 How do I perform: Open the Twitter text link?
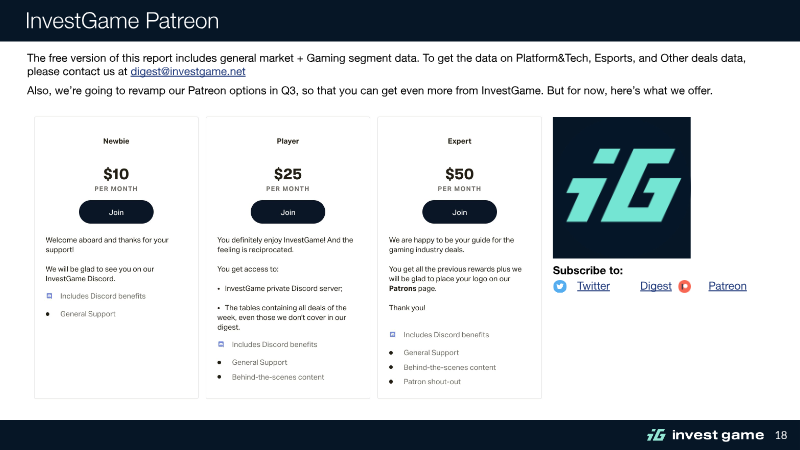tap(593, 287)
